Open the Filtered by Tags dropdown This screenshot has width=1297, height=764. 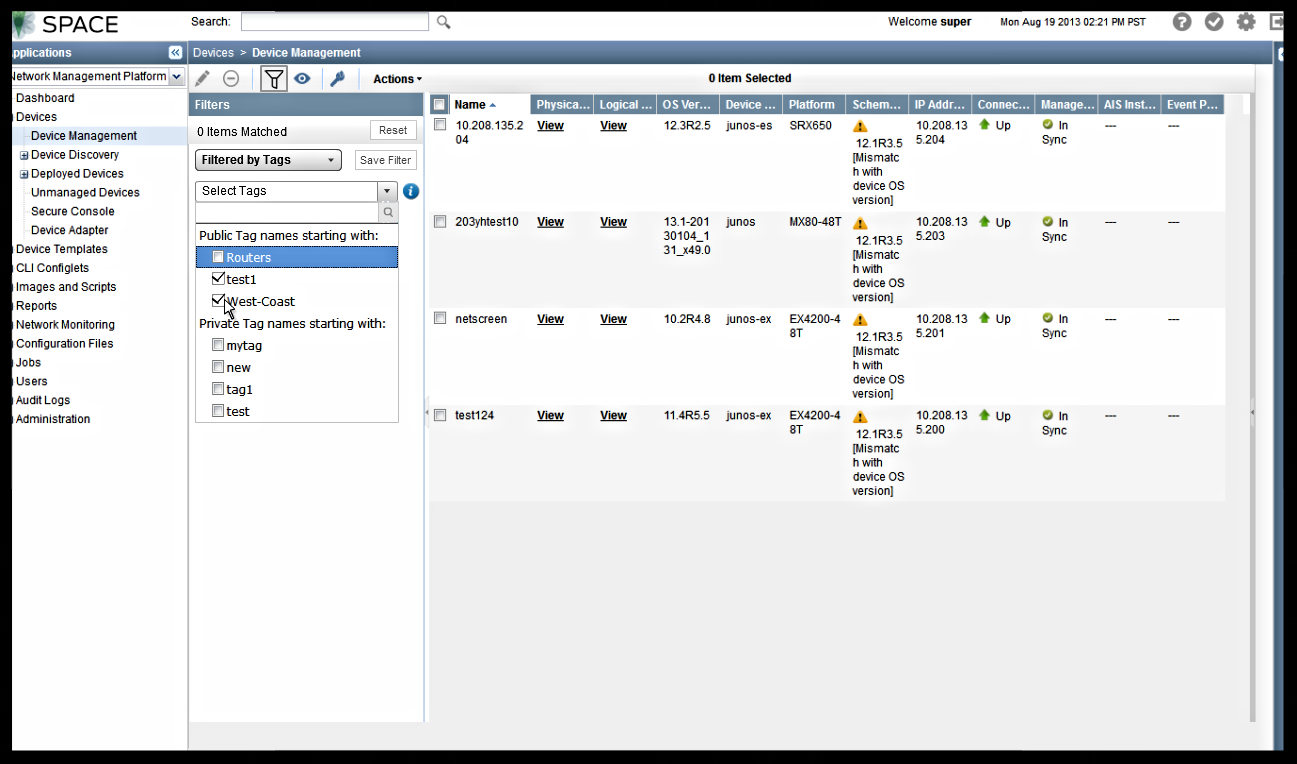click(268, 160)
